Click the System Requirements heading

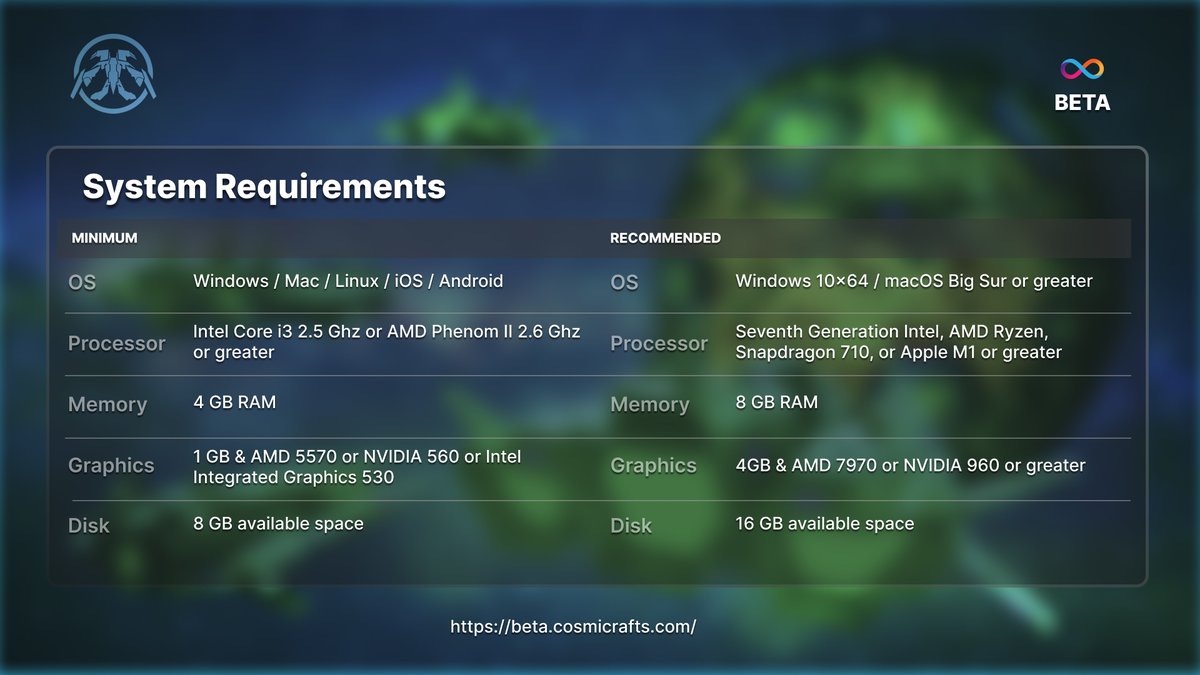[264, 187]
